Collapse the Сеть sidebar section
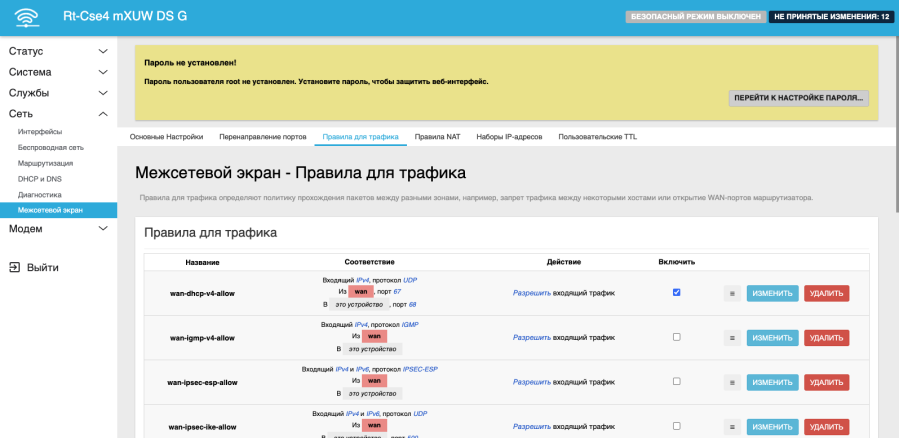899x438 pixels. point(58,114)
